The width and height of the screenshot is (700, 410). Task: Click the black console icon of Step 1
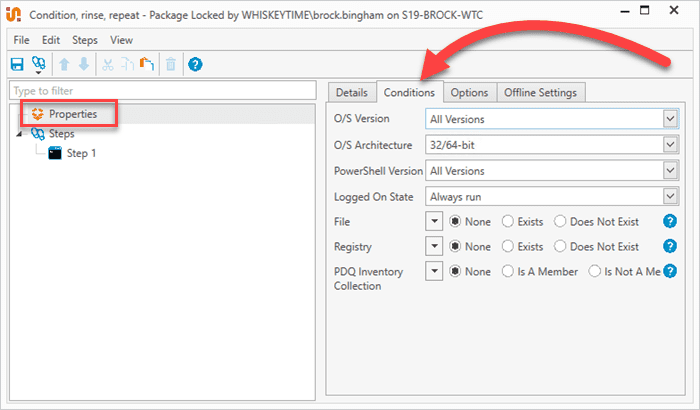coord(55,153)
